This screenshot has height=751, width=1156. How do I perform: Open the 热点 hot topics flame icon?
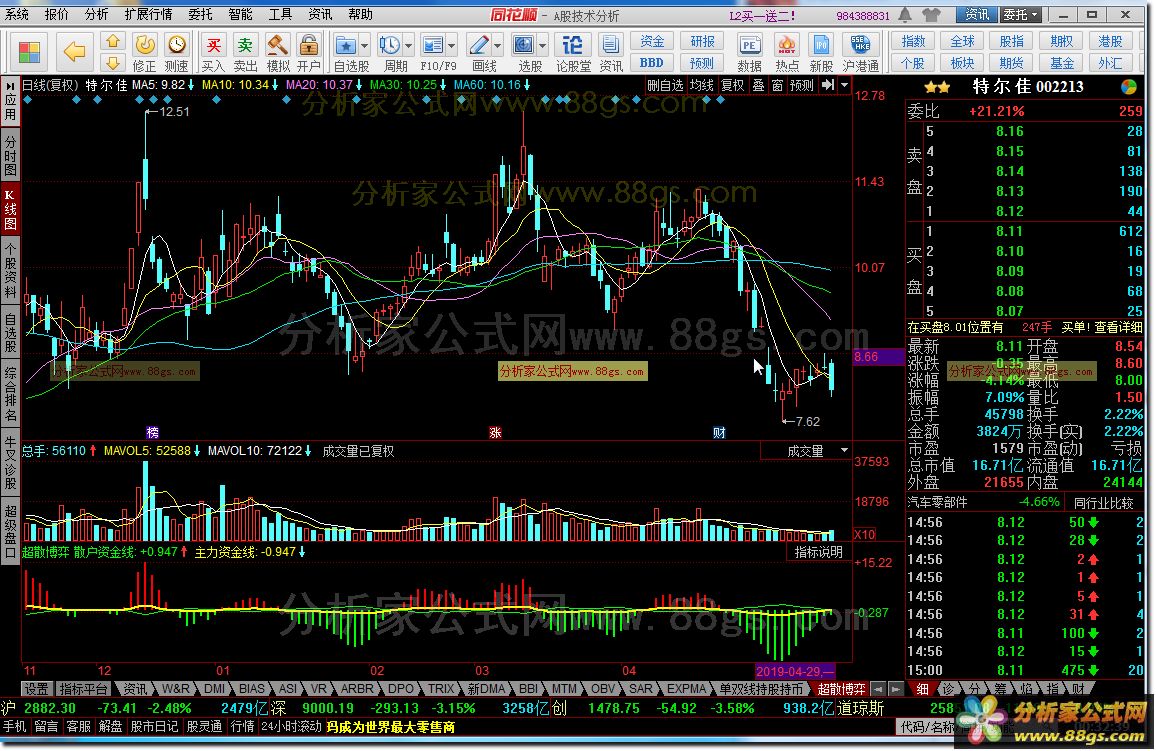(x=787, y=53)
